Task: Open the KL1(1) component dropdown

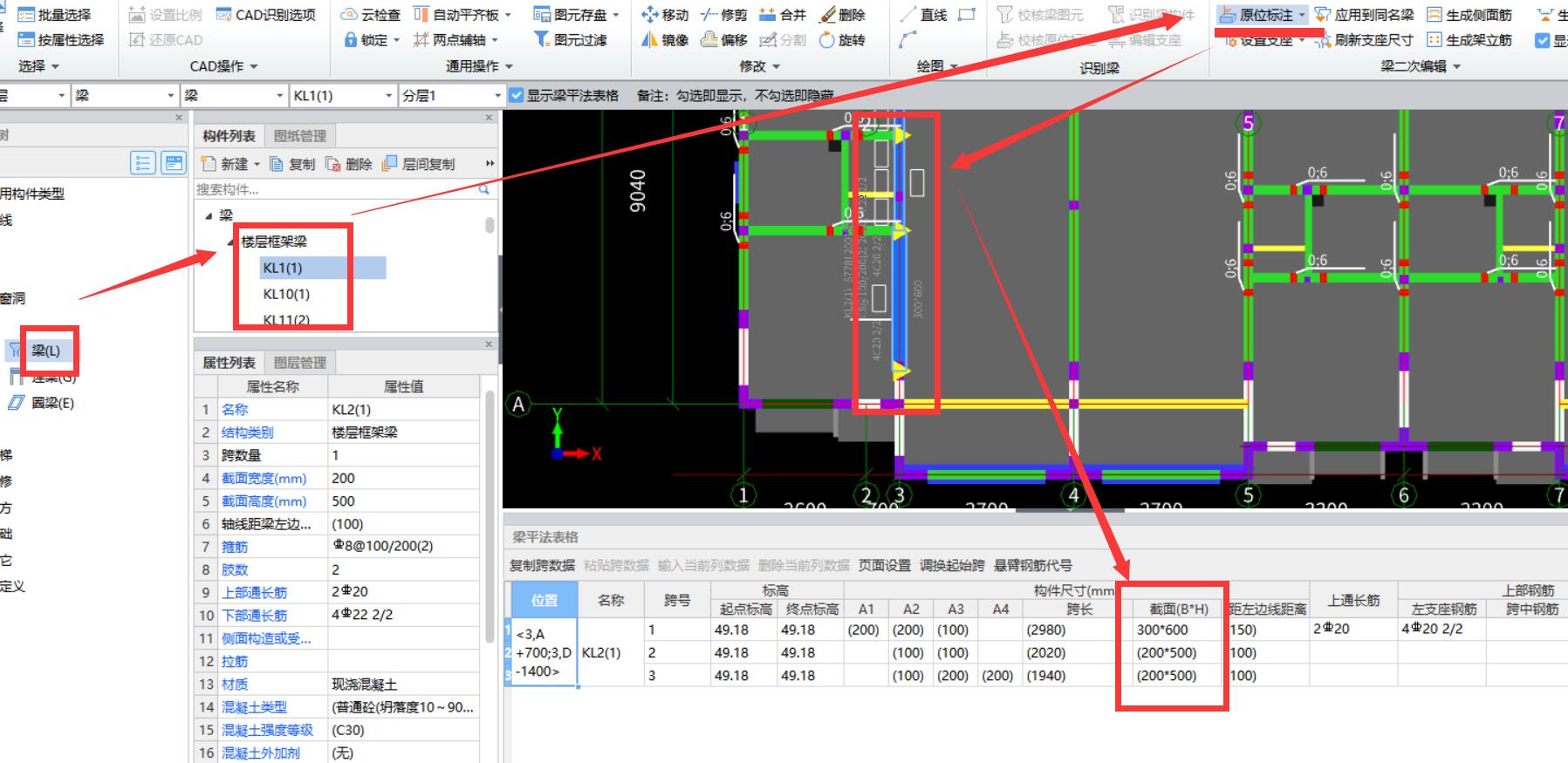Action: pos(388,96)
